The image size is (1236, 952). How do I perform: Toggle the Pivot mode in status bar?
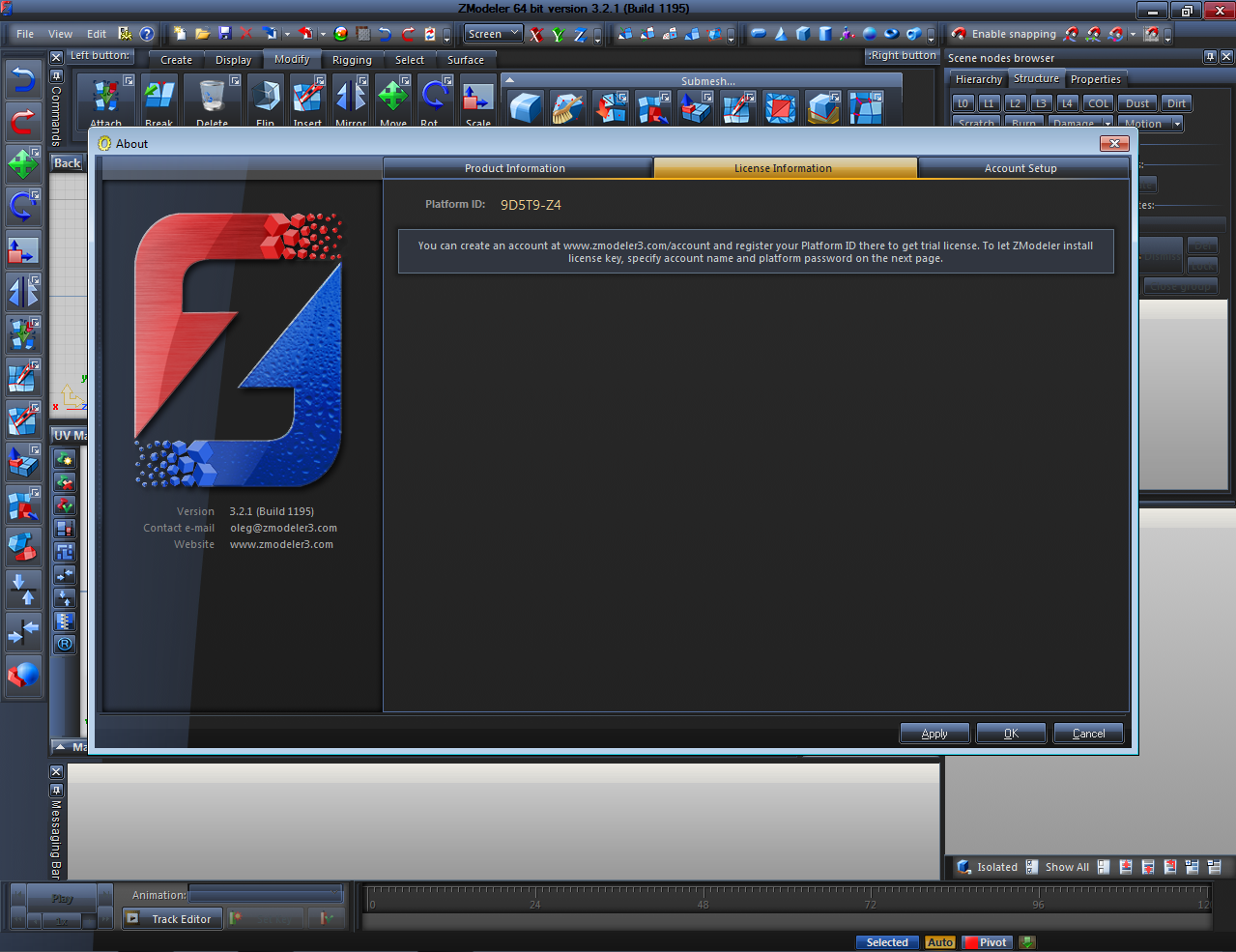coord(987,942)
